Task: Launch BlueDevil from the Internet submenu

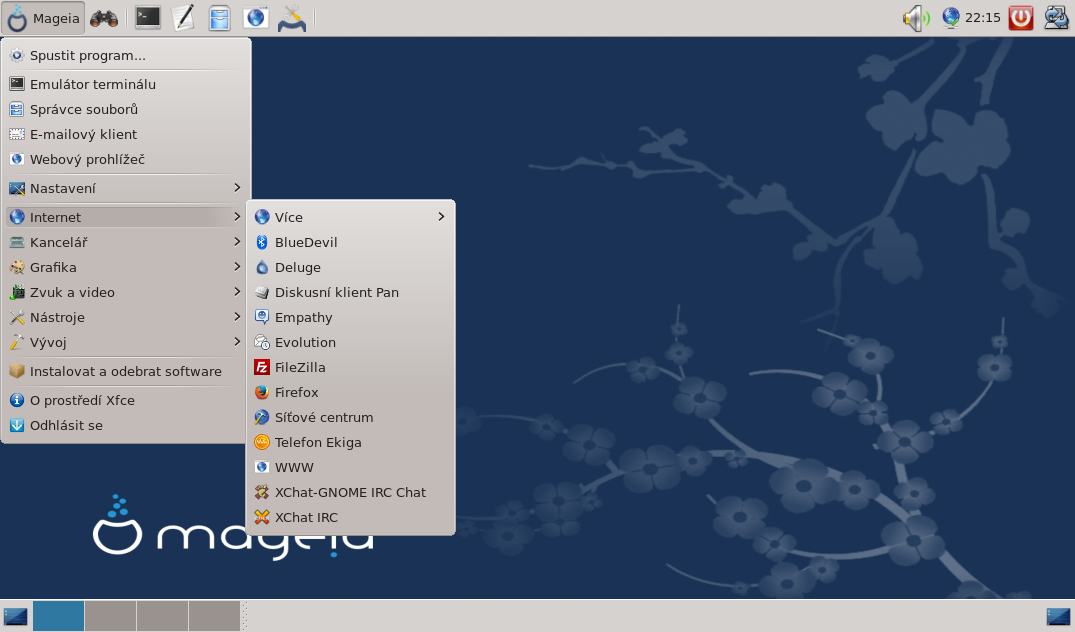Action: tap(350, 242)
